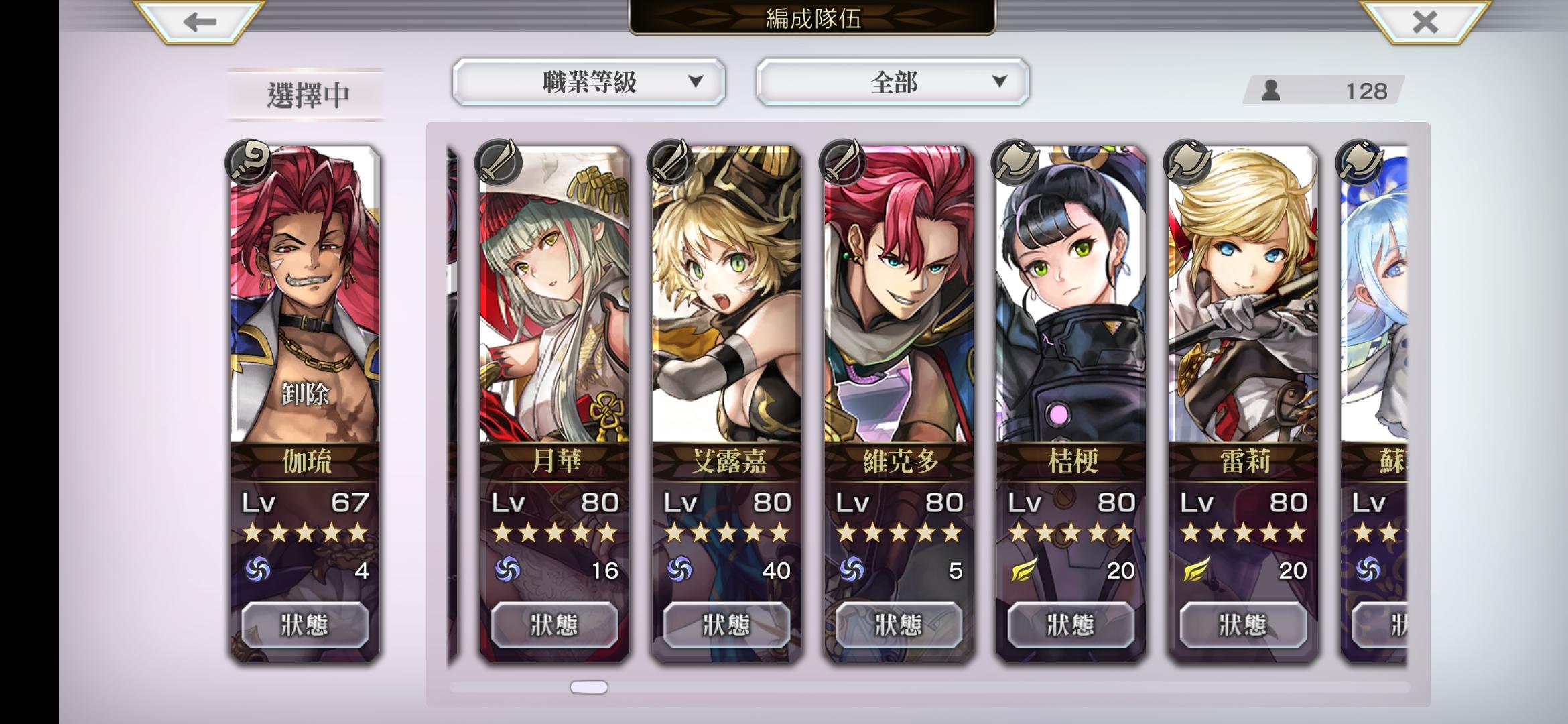View 狀態 of selected 伽琉
This screenshot has width=1568, height=724.
(x=305, y=625)
